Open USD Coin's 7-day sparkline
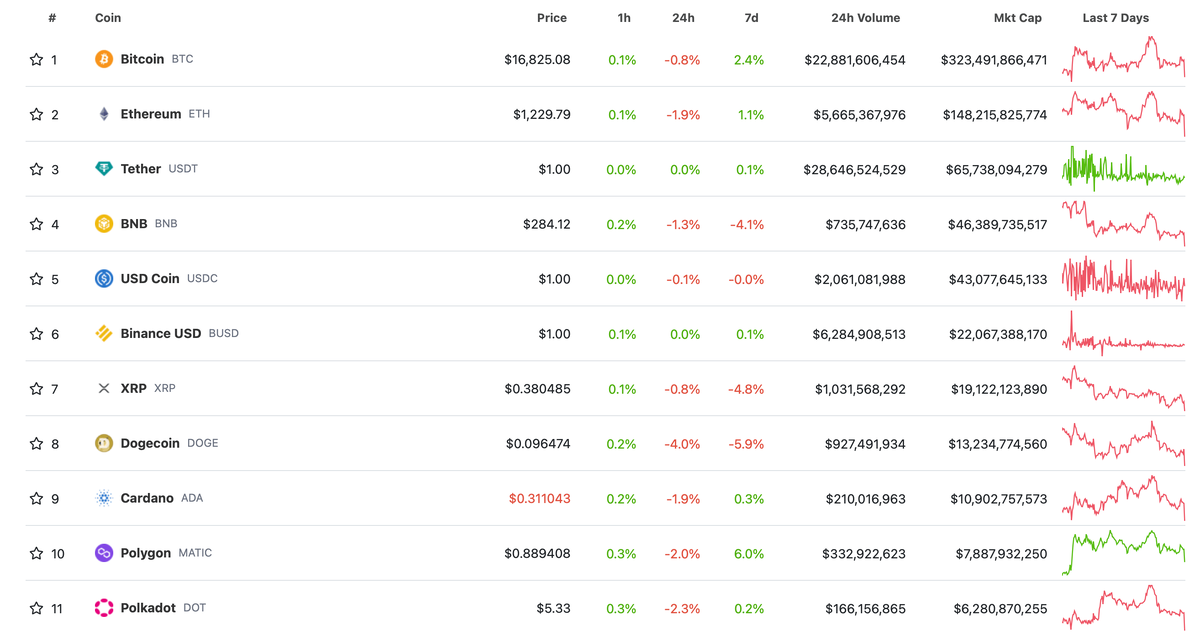 click(x=1124, y=279)
